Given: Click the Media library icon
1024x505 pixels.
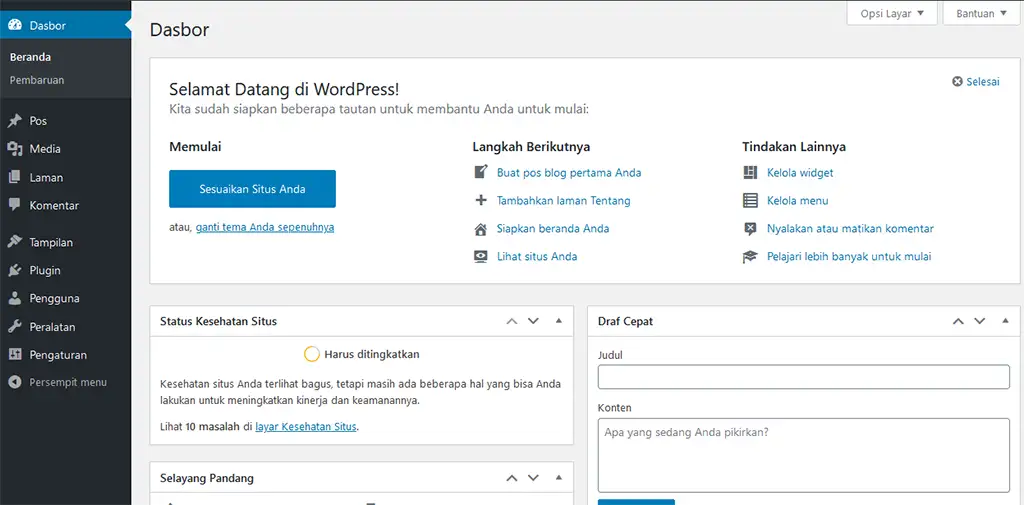Looking at the screenshot, I should pos(15,149).
